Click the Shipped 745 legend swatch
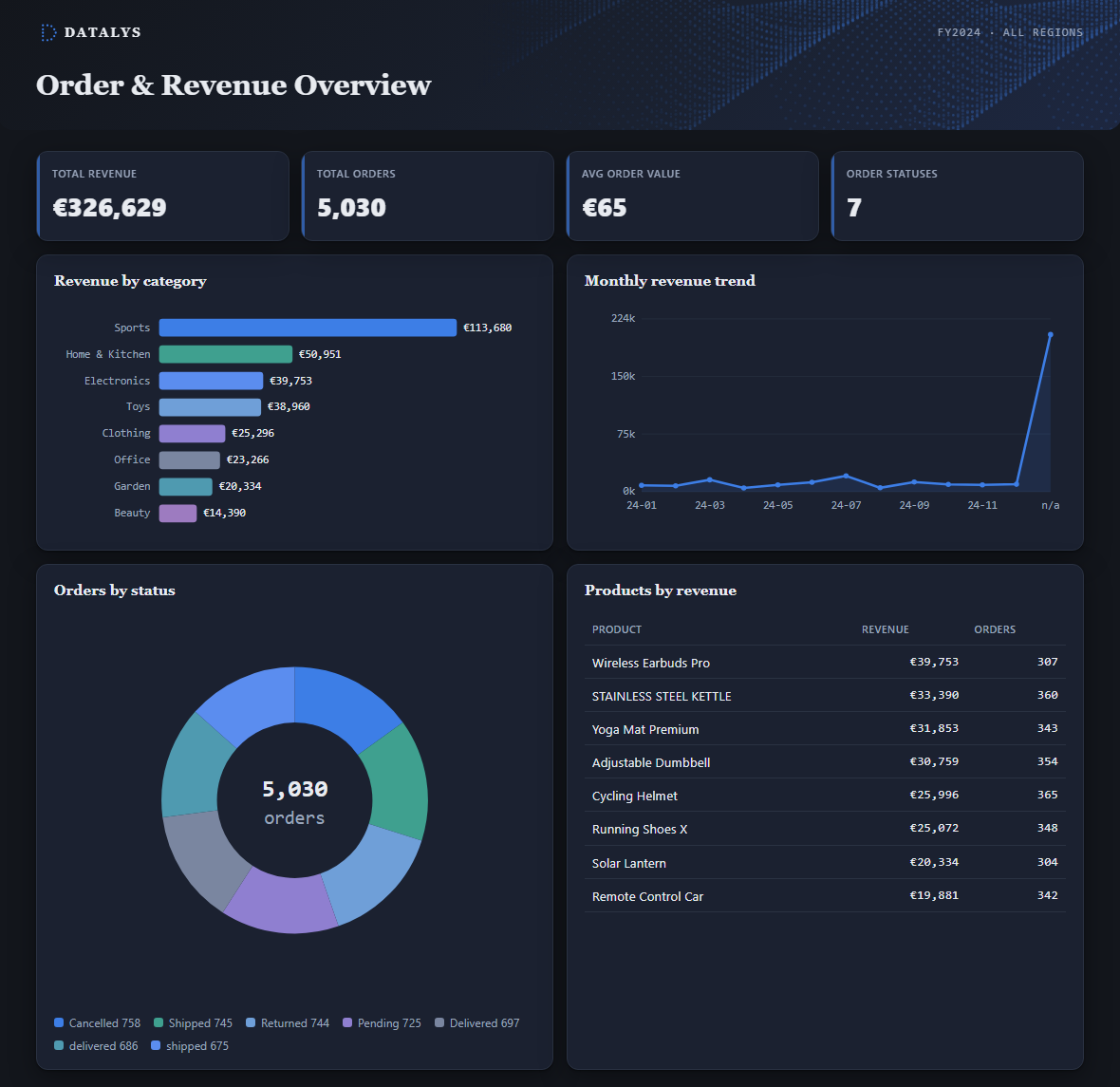Screen dimensions: 1120x1087 tap(159, 1022)
